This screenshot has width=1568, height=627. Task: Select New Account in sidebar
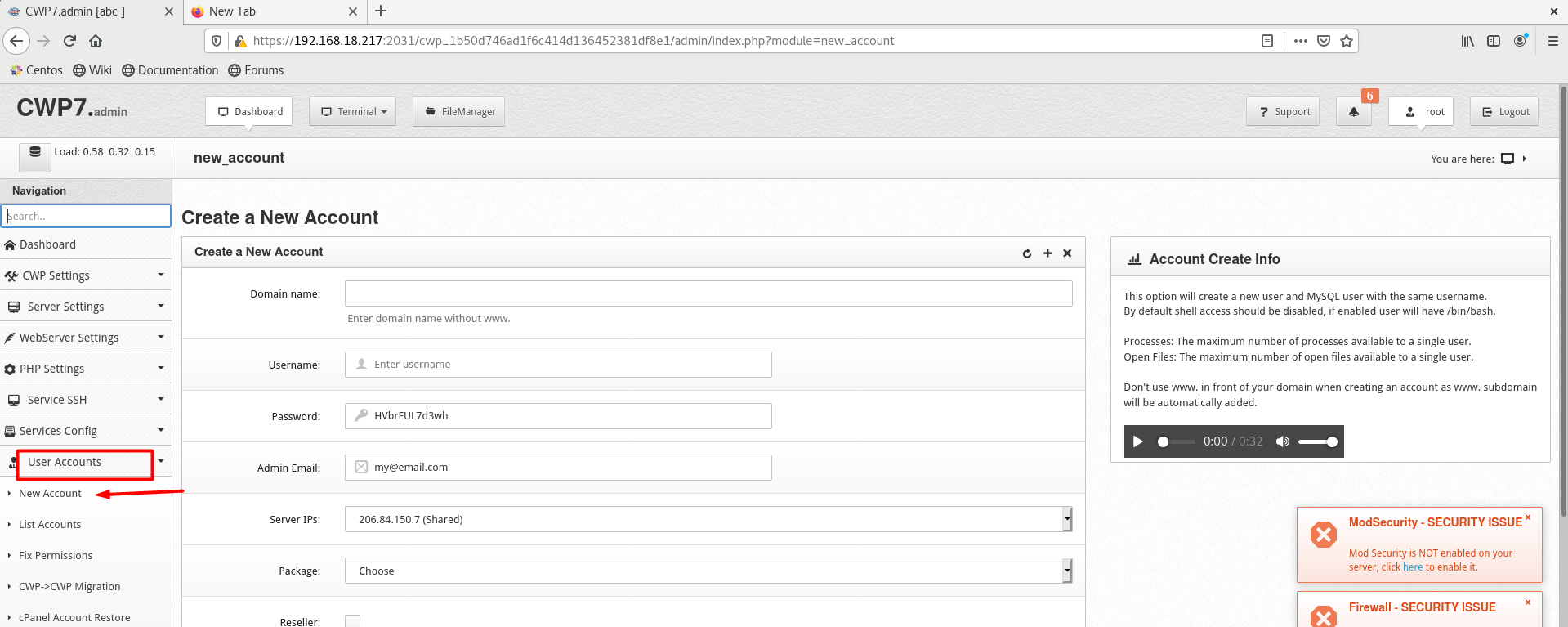pos(50,494)
